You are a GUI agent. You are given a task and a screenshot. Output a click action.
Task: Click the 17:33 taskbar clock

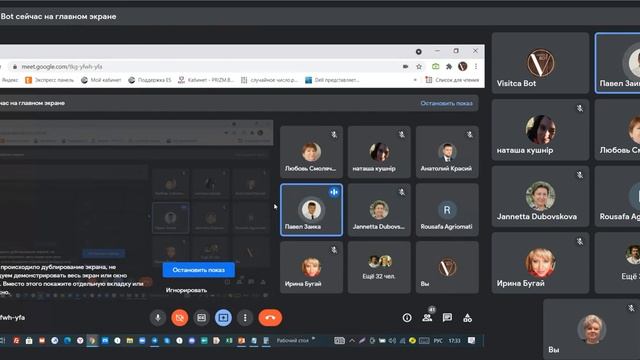[x=454, y=341]
